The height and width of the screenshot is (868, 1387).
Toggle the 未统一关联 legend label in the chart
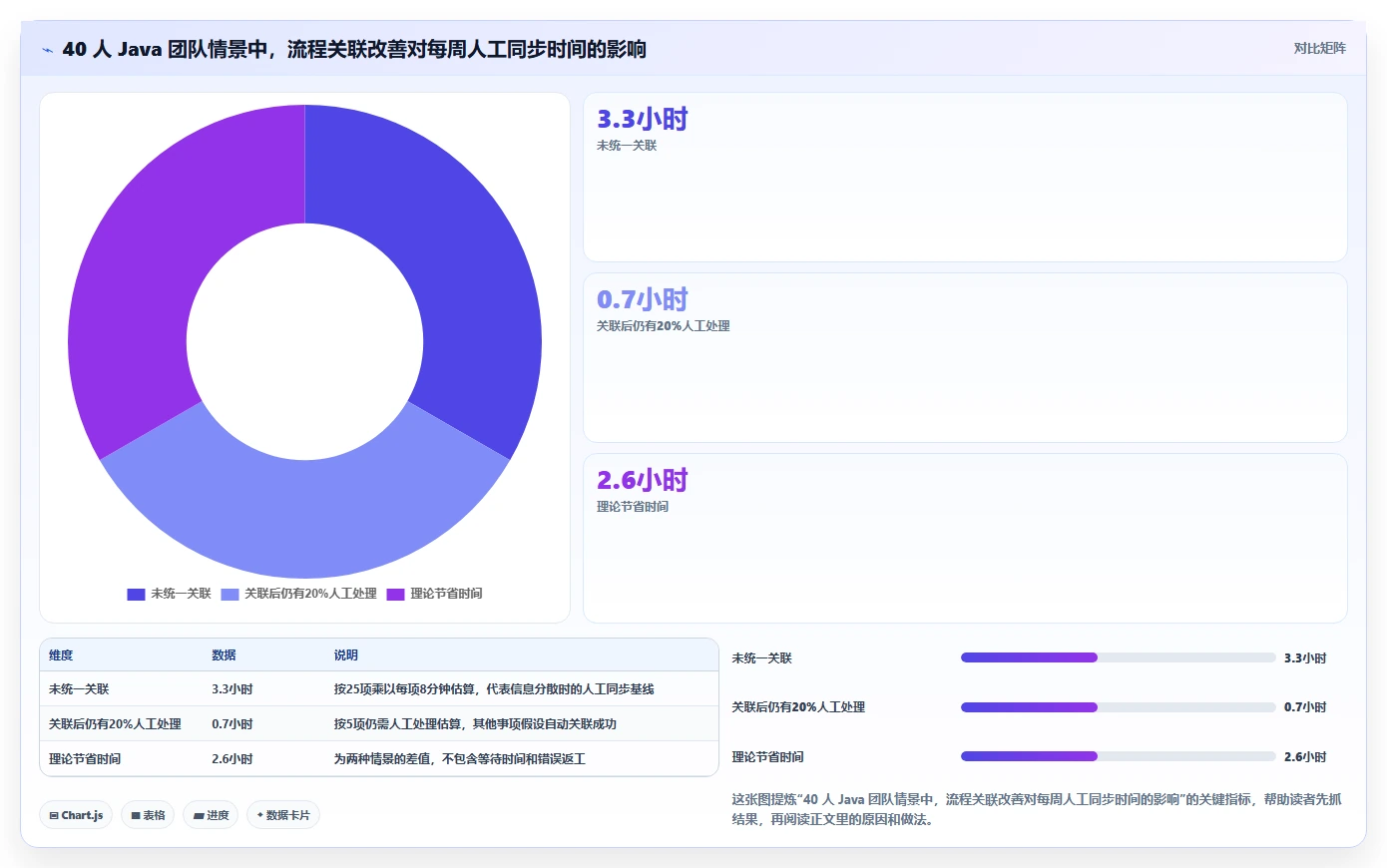pos(181,594)
